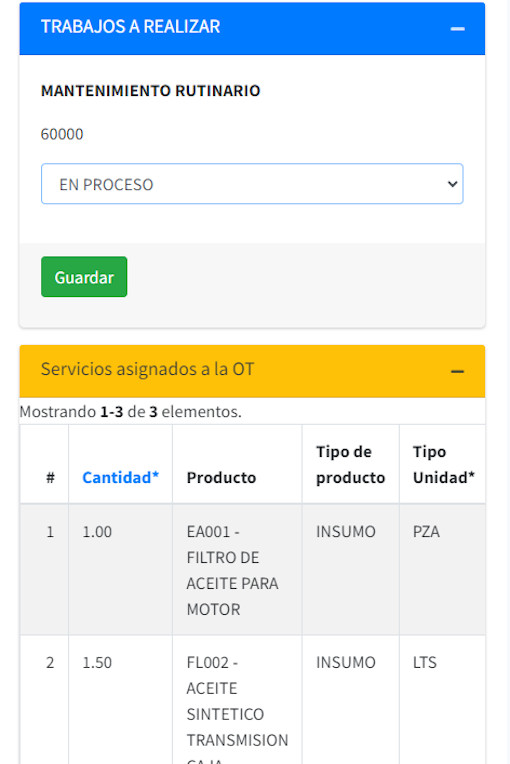Collapse the Servicios asignados a la OT panel
This screenshot has width=510, height=764.
[457, 371]
